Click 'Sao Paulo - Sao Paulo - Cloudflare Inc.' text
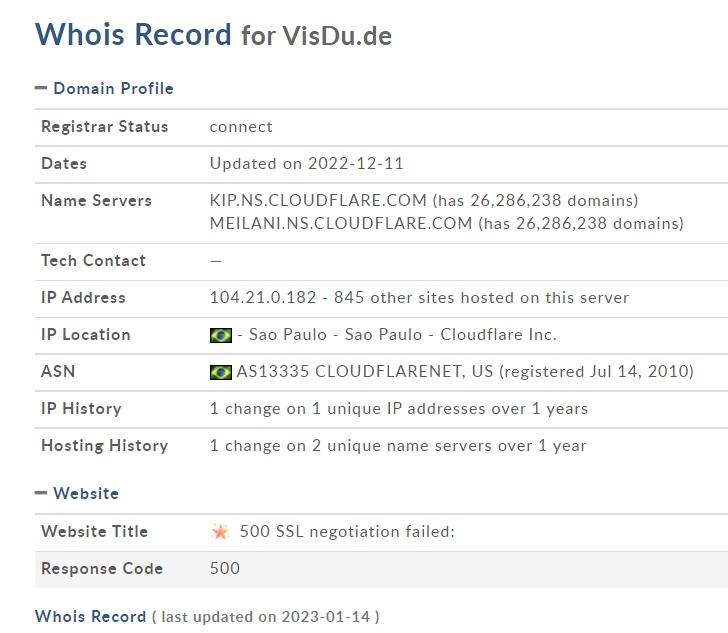Image resolution: width=728 pixels, height=633 pixels. coord(403,334)
